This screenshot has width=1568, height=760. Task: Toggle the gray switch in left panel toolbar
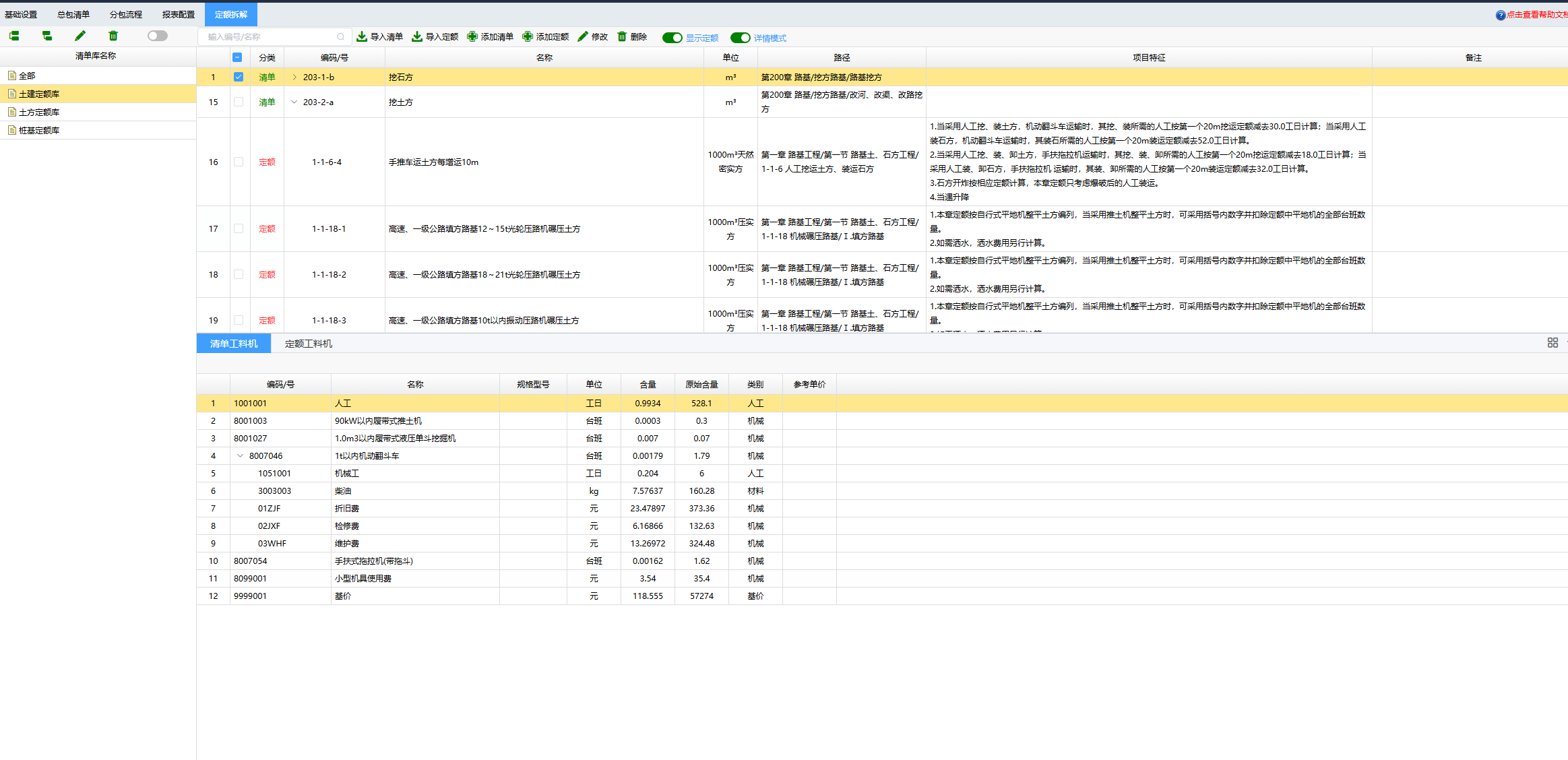(x=158, y=36)
